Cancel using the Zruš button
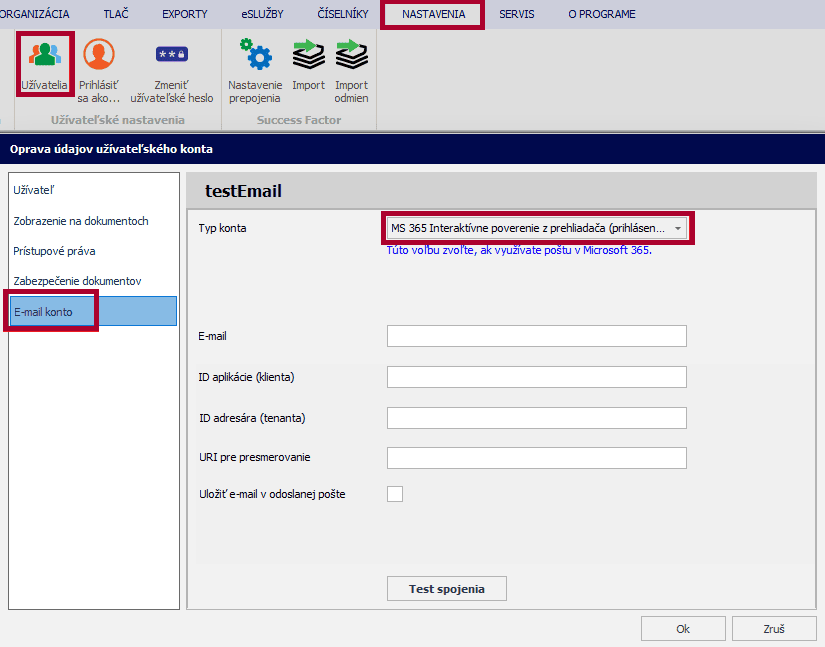This screenshot has height=647, width=825. [x=774, y=629]
